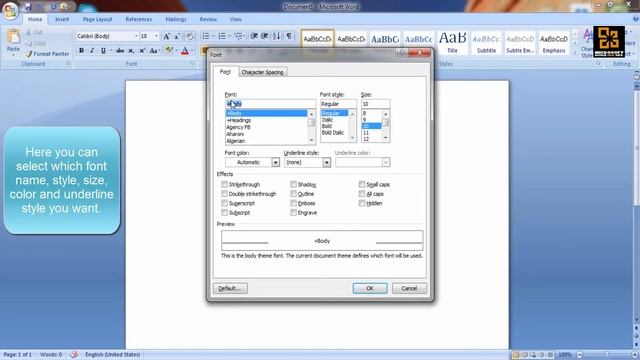Decrease paragraph indent

[x=254, y=36]
